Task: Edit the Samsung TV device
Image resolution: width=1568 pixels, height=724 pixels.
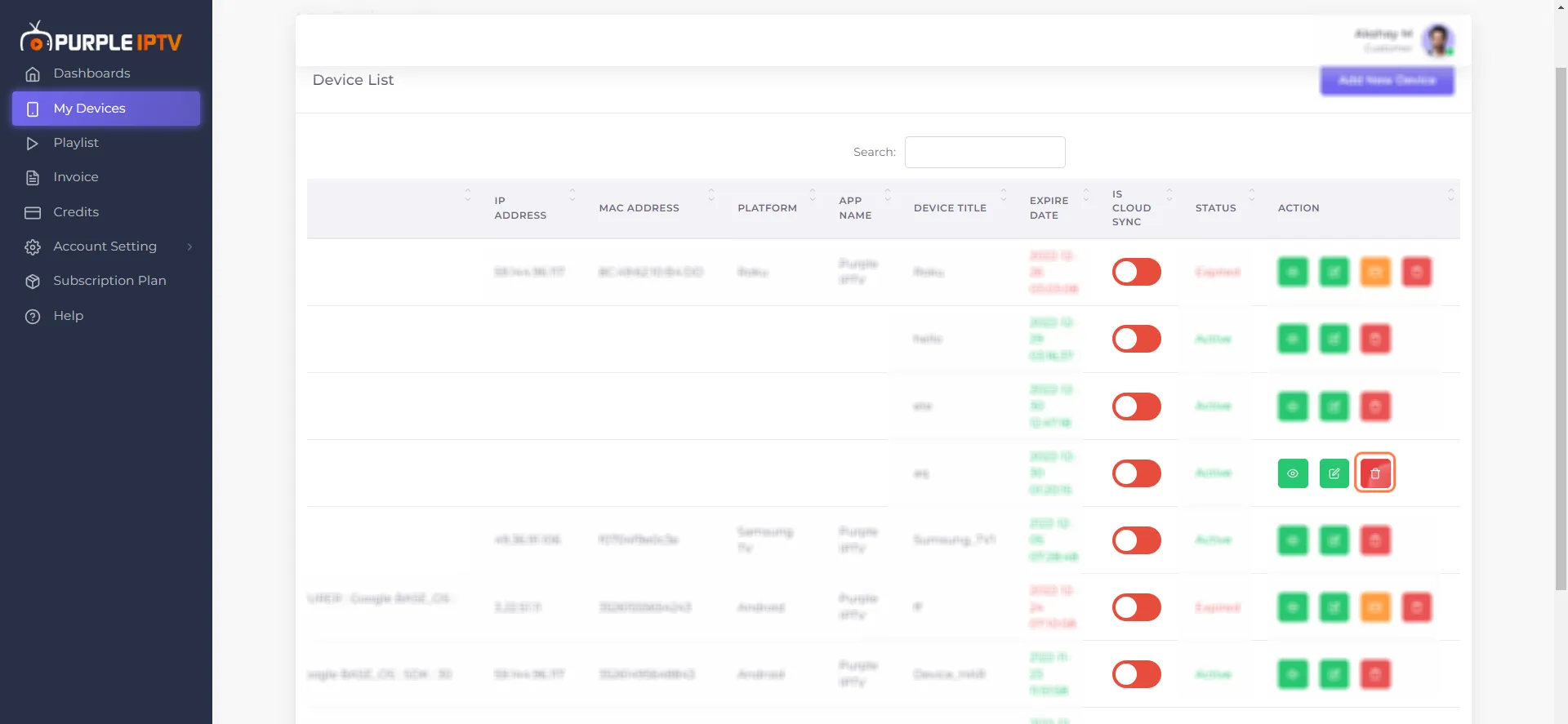Action: (x=1334, y=540)
